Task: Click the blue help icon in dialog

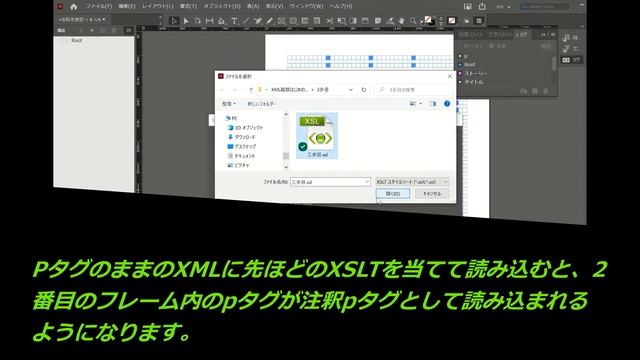Action: (447, 104)
